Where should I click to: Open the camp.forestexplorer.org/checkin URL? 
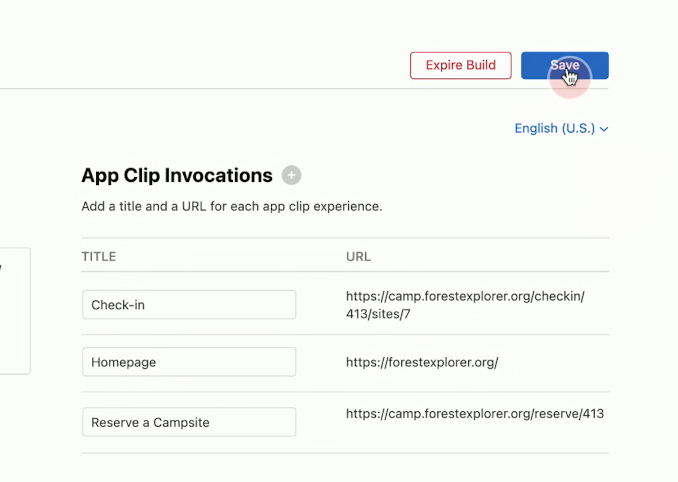tap(465, 305)
